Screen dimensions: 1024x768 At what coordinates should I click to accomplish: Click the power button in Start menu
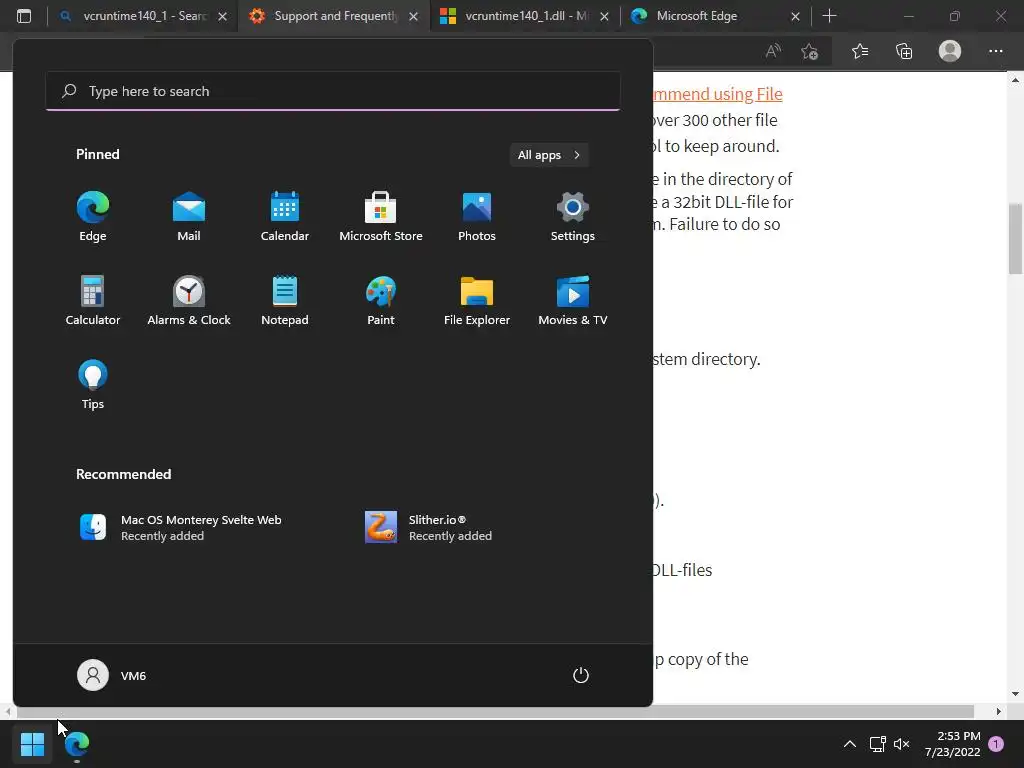point(581,675)
